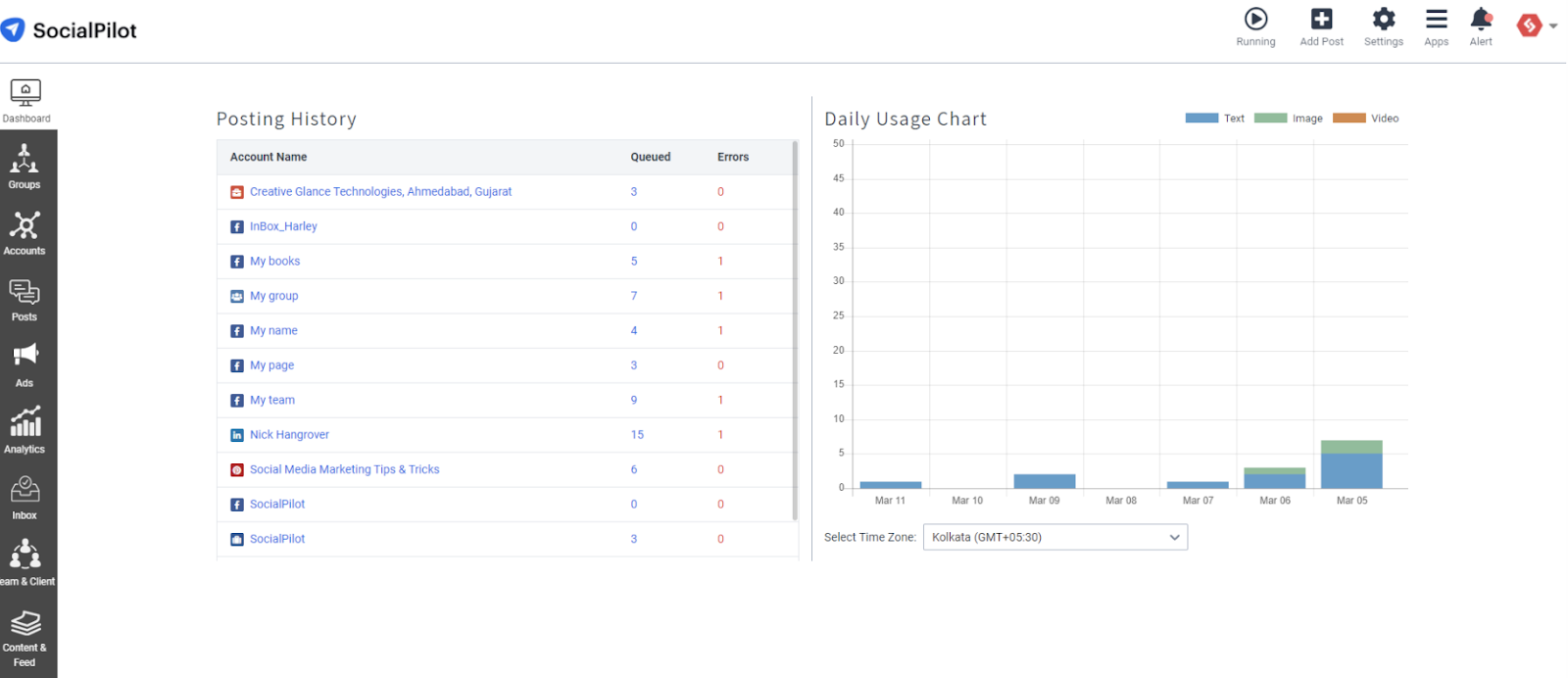Open the InBox_Harley account link

coord(283,226)
